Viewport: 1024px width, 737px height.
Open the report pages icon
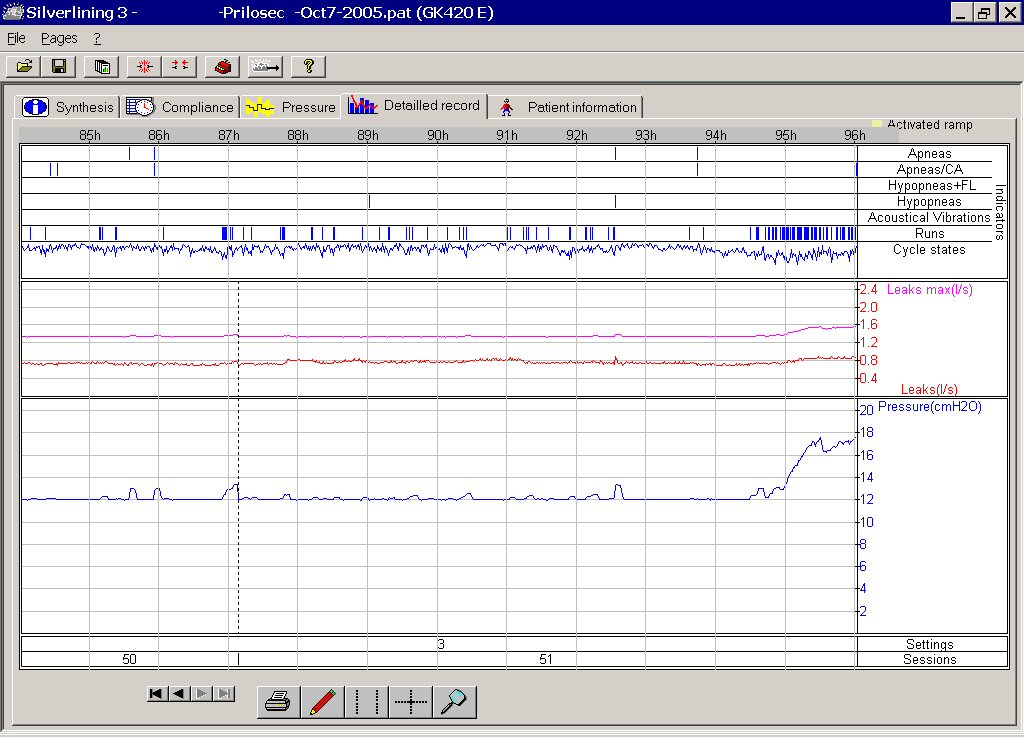[x=102, y=66]
